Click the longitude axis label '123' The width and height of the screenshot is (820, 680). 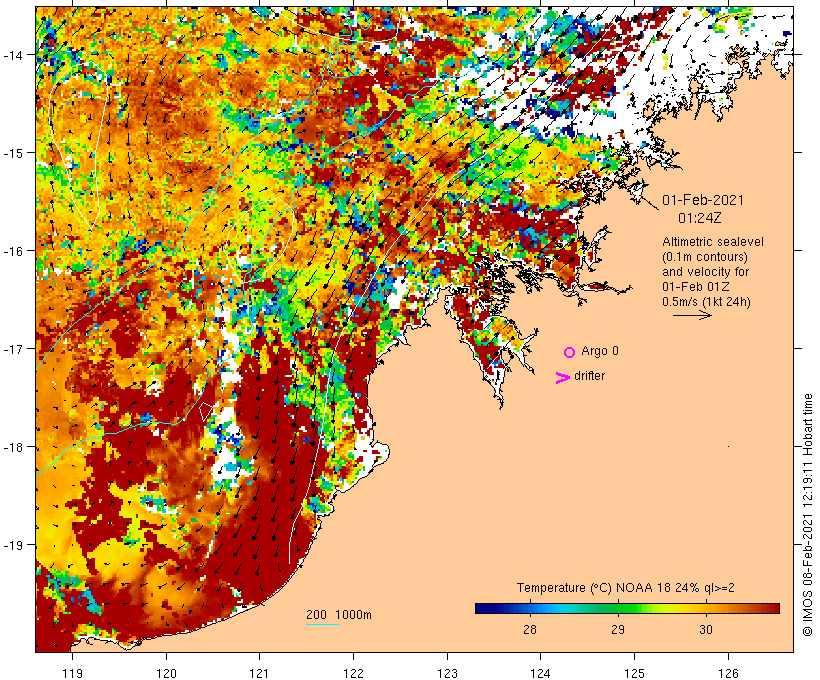pos(447,673)
